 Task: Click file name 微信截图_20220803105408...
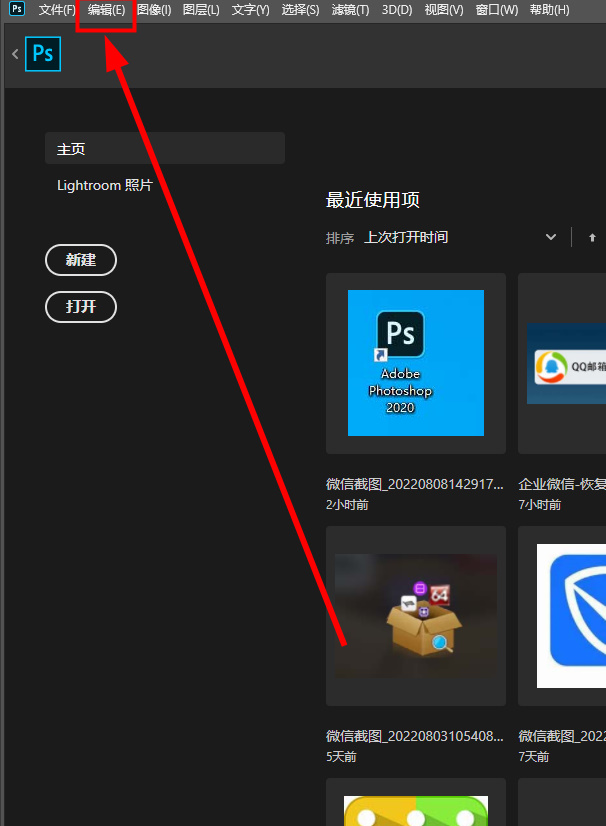[x=415, y=736]
